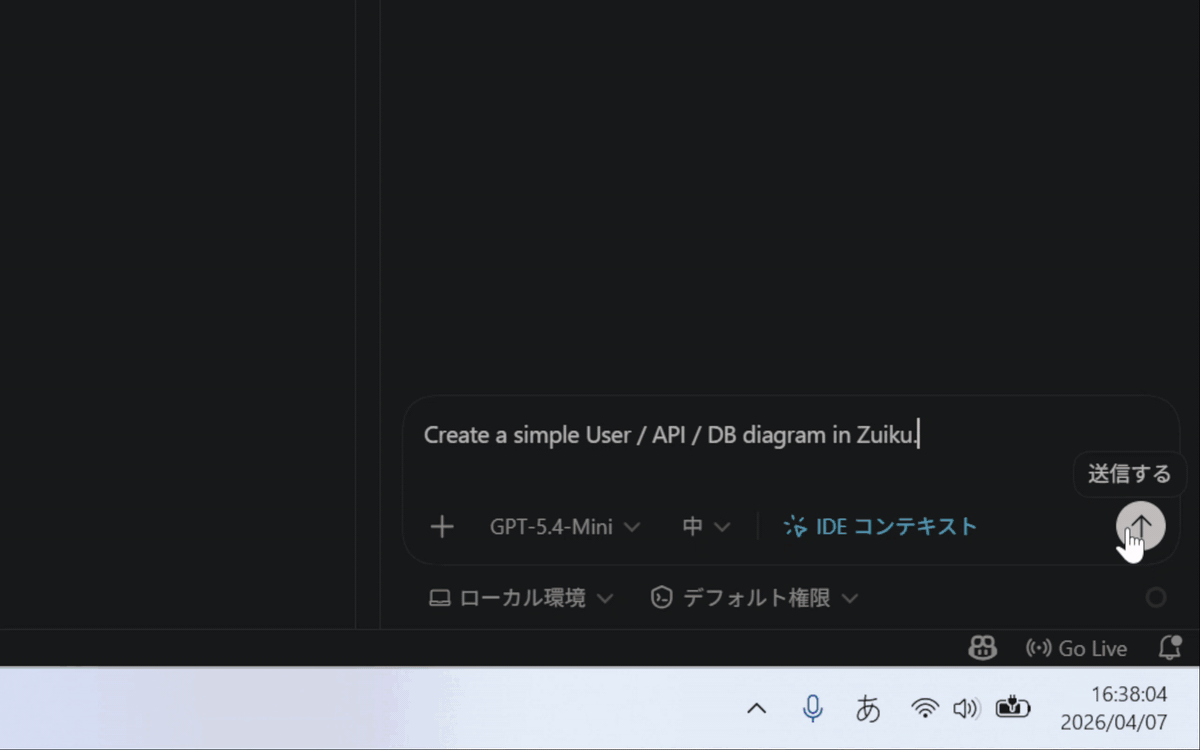1200x750 pixels.
Task: Send the message with the arrow button
Action: pos(1140,525)
